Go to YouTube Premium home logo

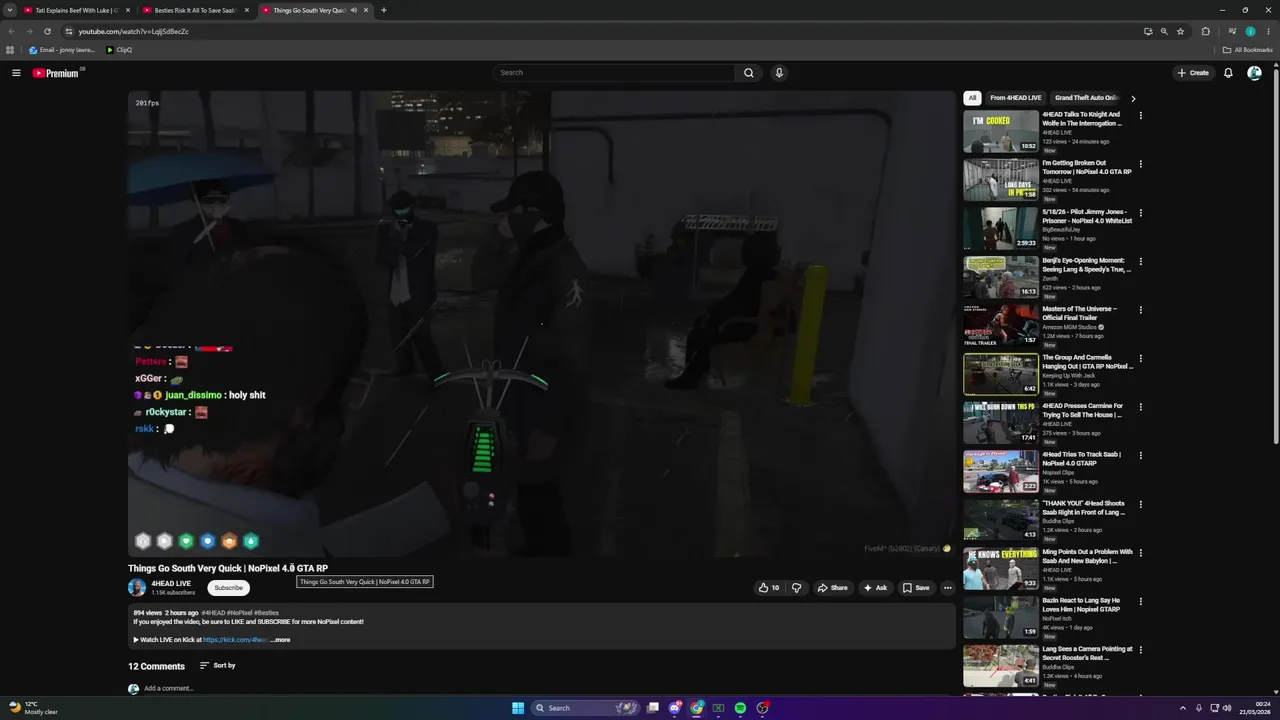pos(58,73)
